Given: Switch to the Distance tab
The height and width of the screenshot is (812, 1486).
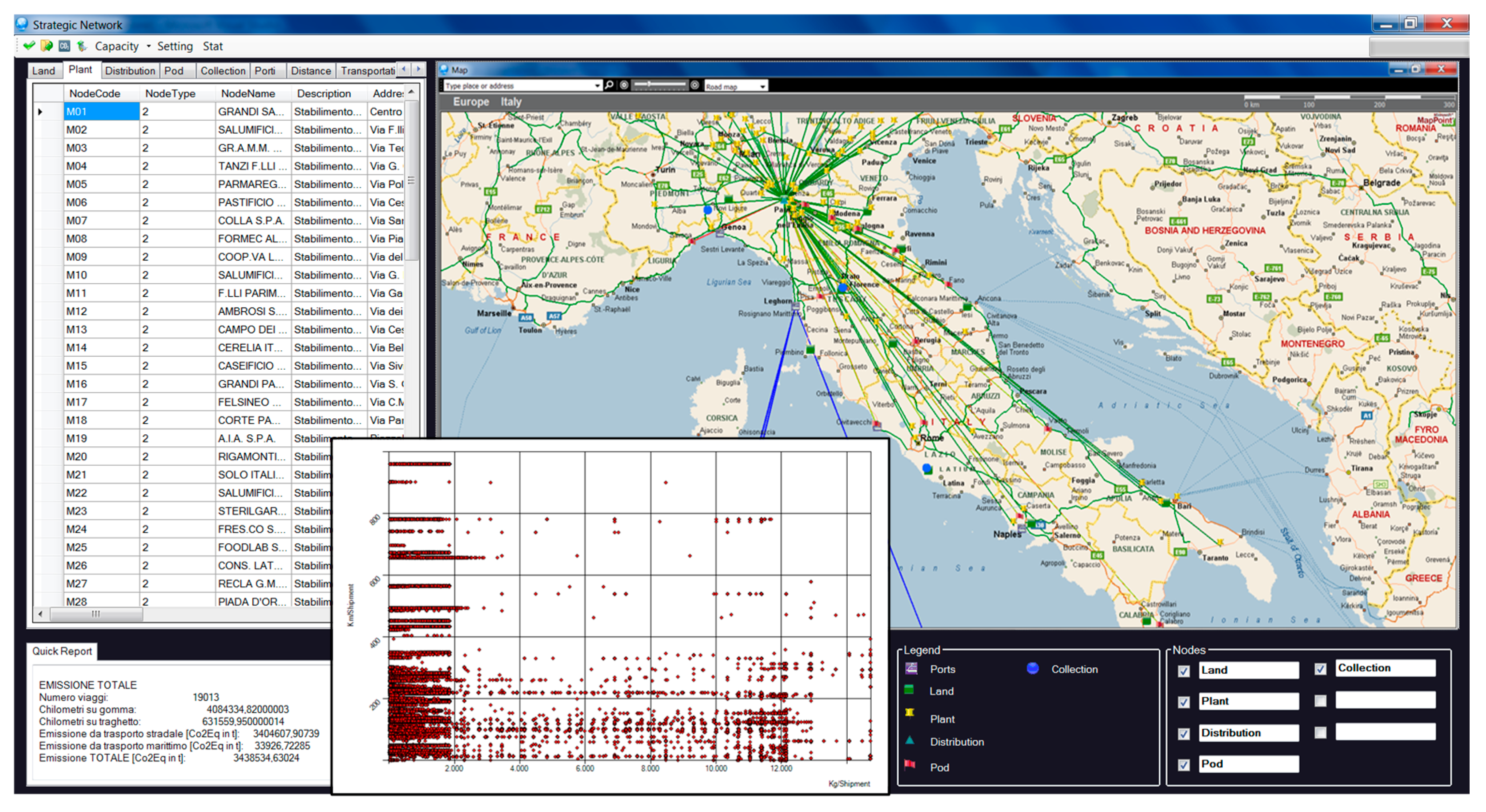Looking at the screenshot, I should point(311,71).
